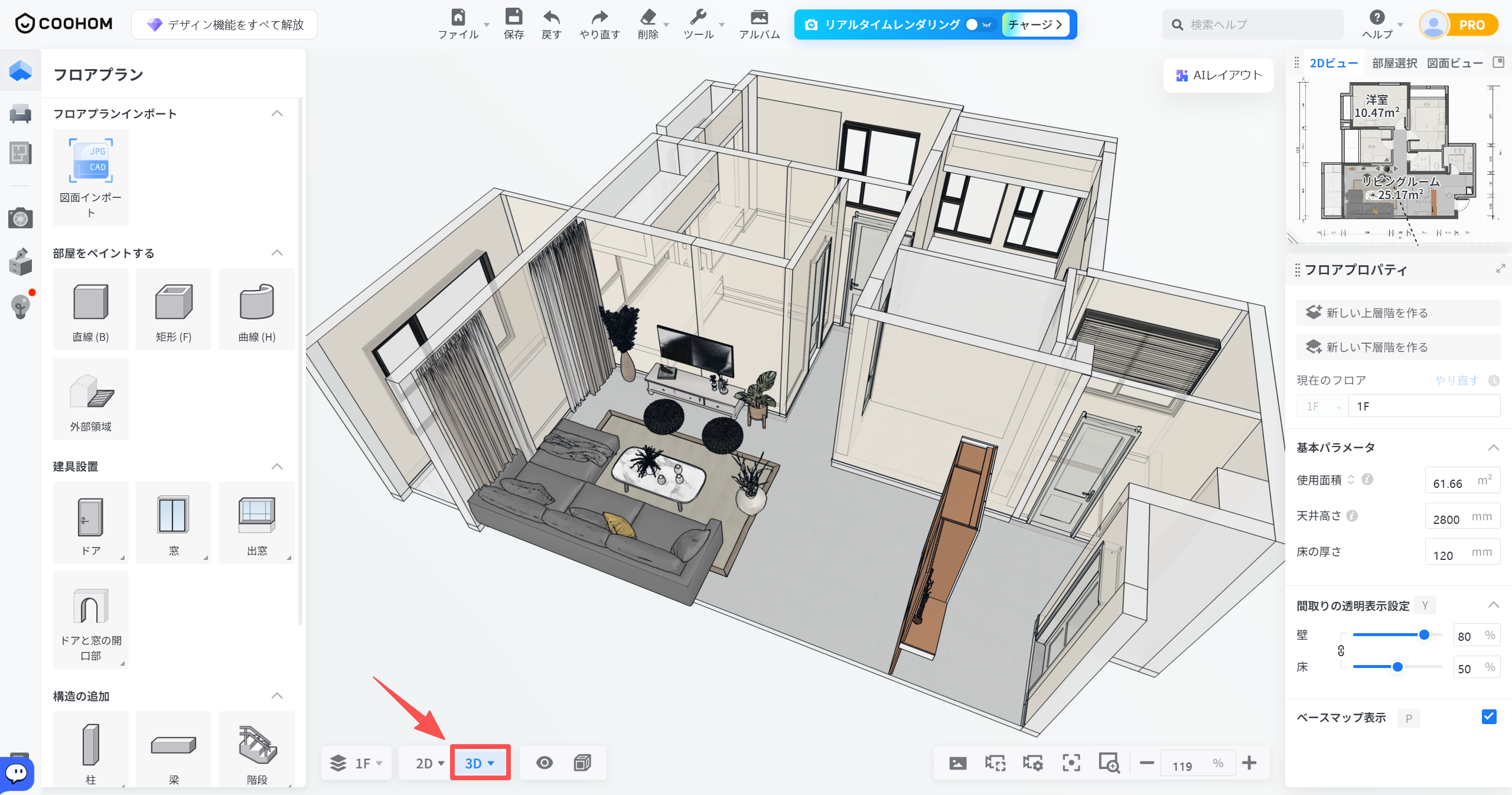1512x795 pixels.
Task: Toggle the eye visibility button
Action: point(545,763)
